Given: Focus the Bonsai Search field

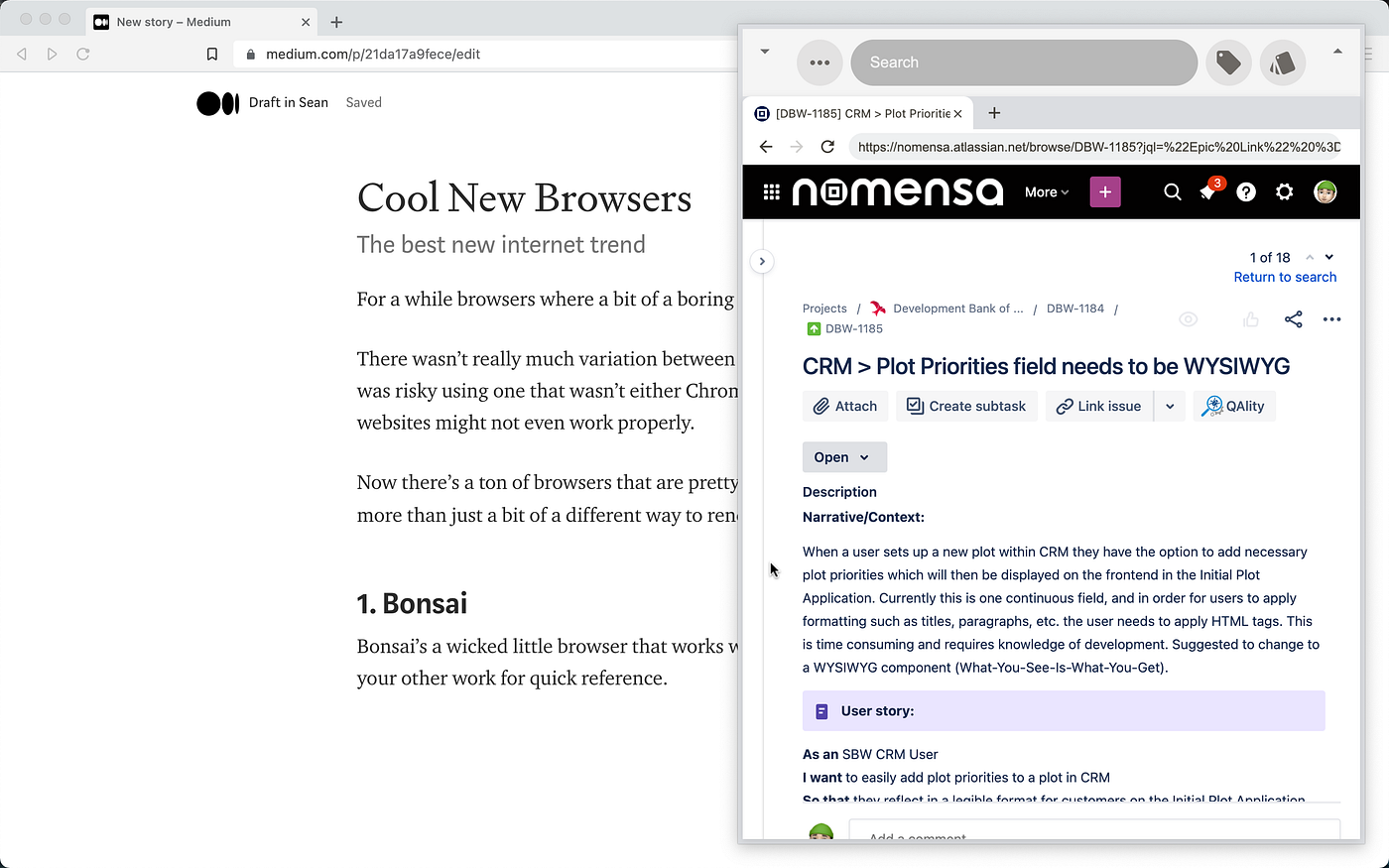Looking at the screenshot, I should pos(1024,62).
